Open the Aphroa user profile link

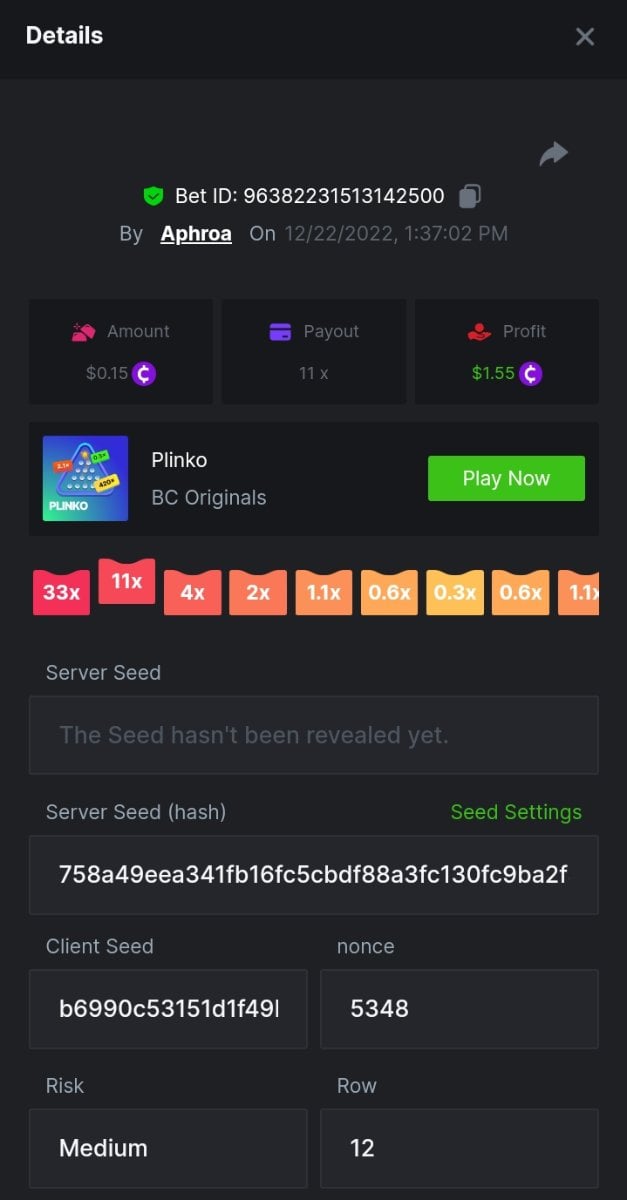click(x=196, y=234)
